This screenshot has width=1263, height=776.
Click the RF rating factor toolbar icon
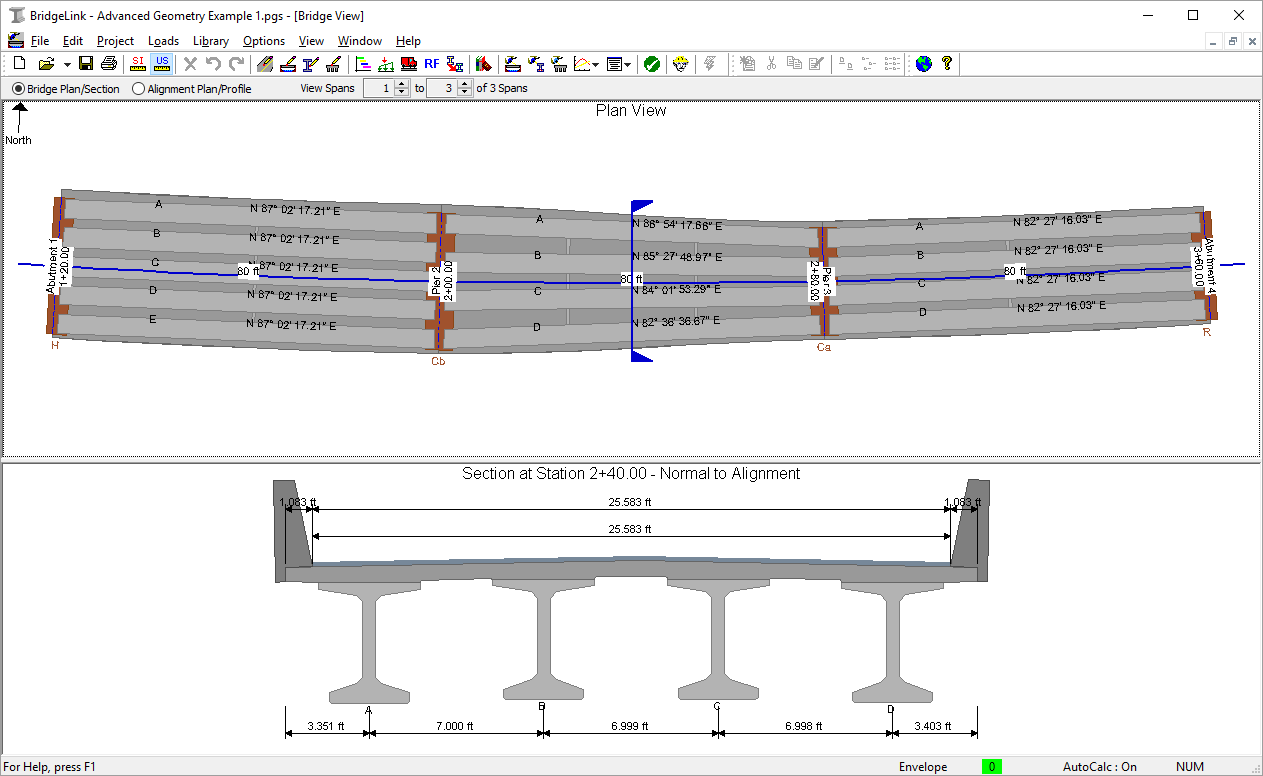click(x=431, y=63)
